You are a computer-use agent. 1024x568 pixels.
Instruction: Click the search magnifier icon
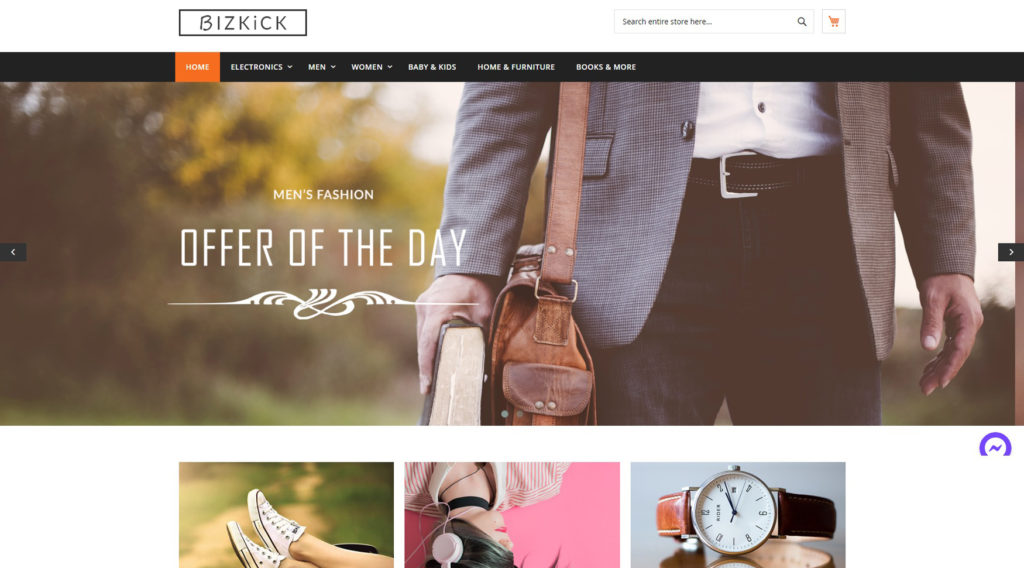tap(801, 22)
